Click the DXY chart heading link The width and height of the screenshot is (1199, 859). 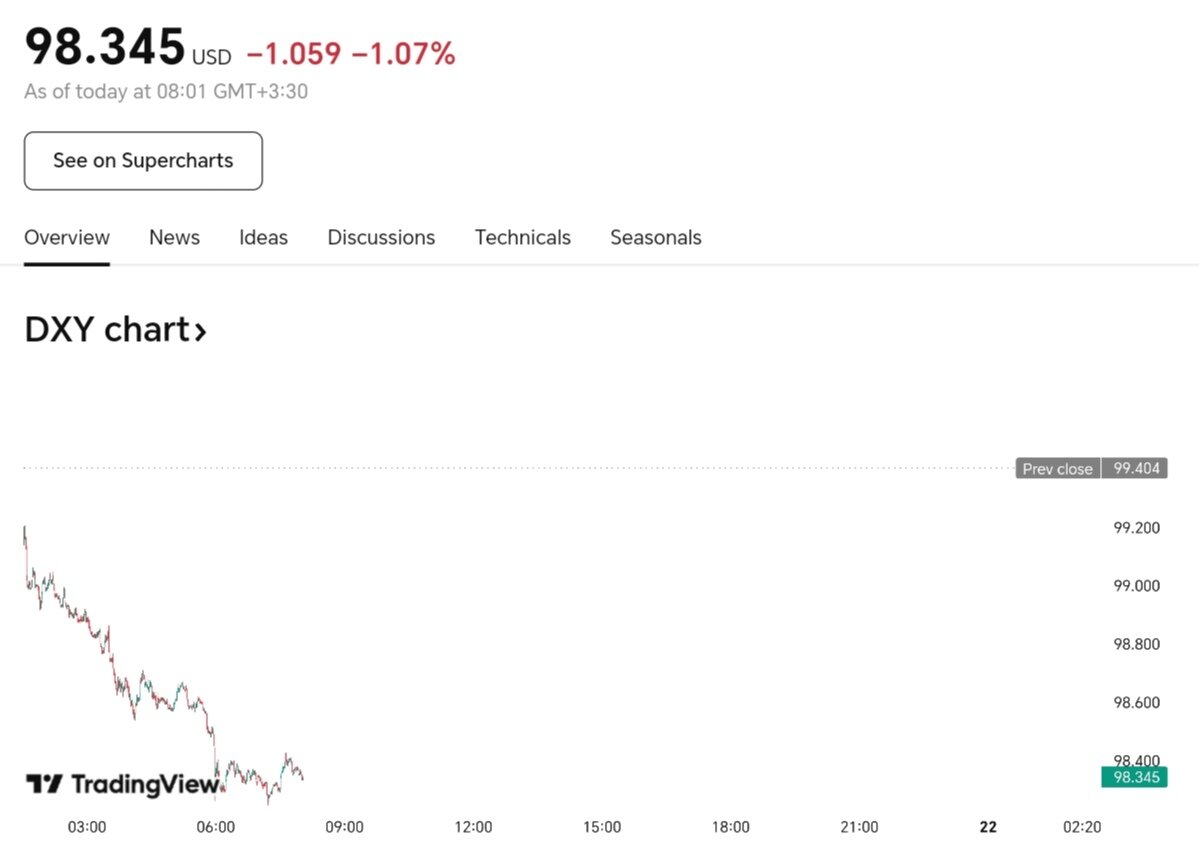pyautogui.click(x=106, y=330)
